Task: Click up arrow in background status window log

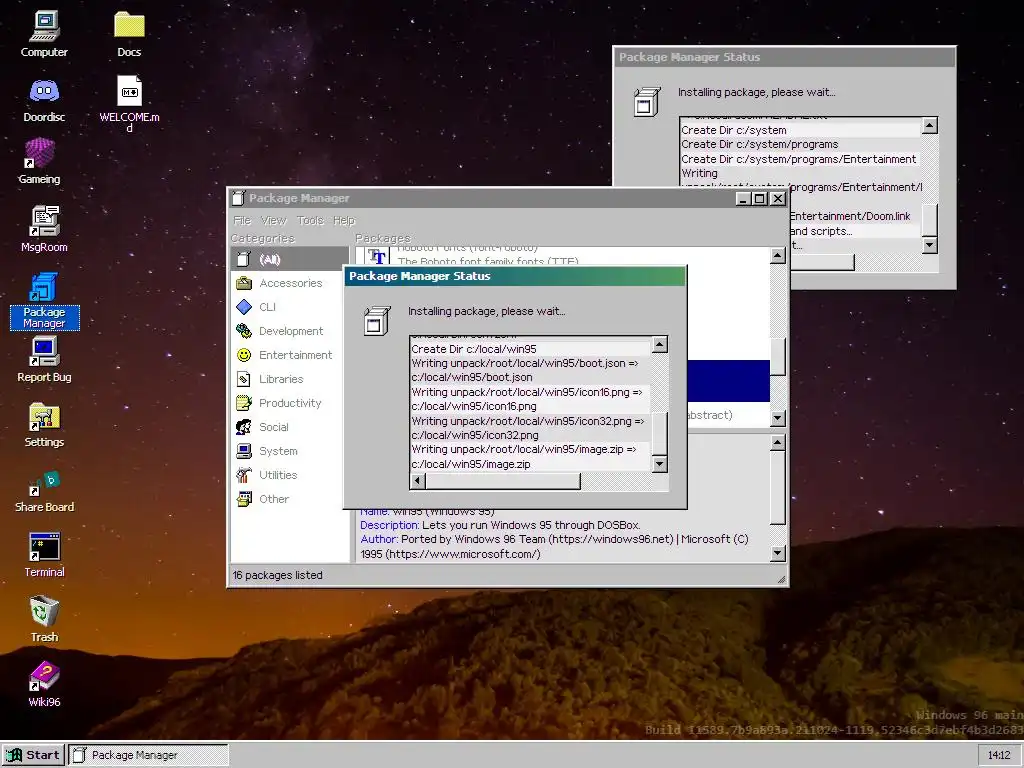Action: (x=930, y=125)
